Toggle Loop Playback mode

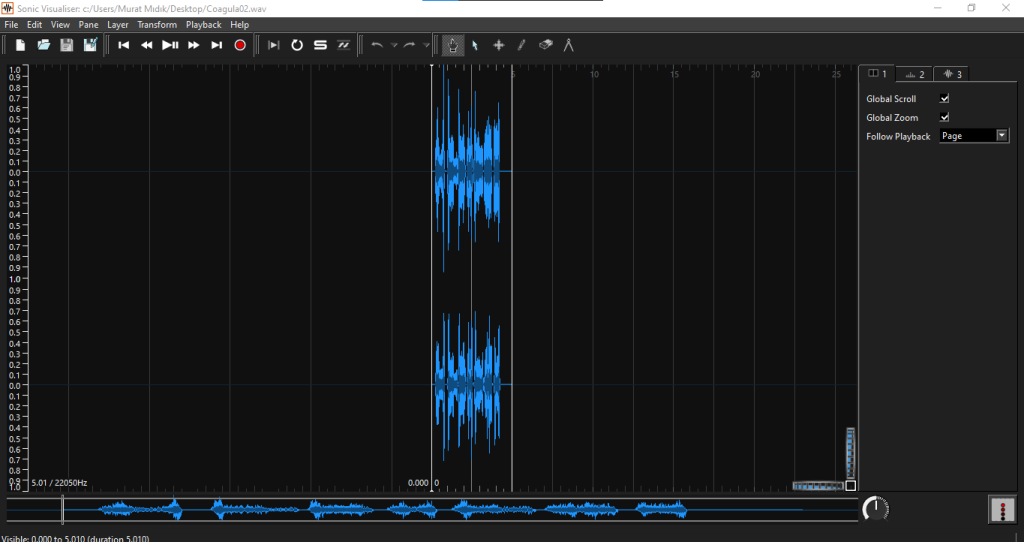coord(297,45)
